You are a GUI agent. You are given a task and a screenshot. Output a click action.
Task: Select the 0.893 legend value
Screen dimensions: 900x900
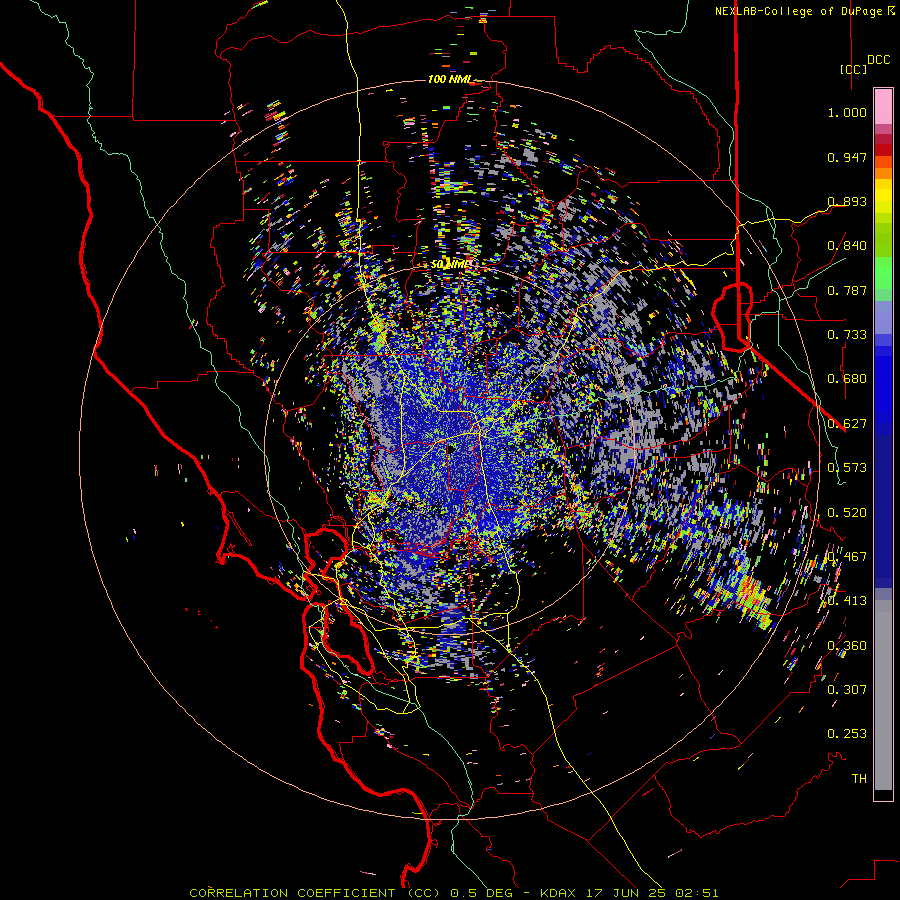click(x=847, y=201)
